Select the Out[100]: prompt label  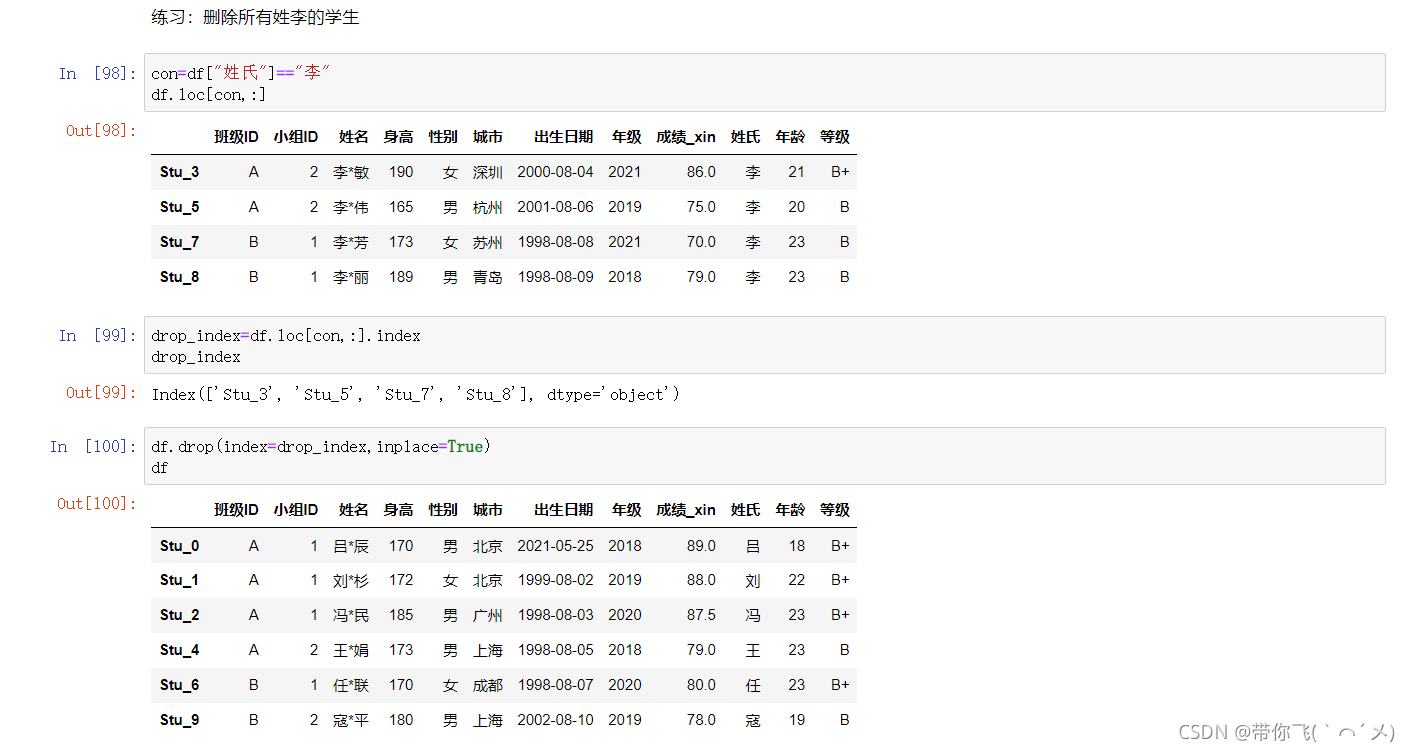[x=97, y=503]
